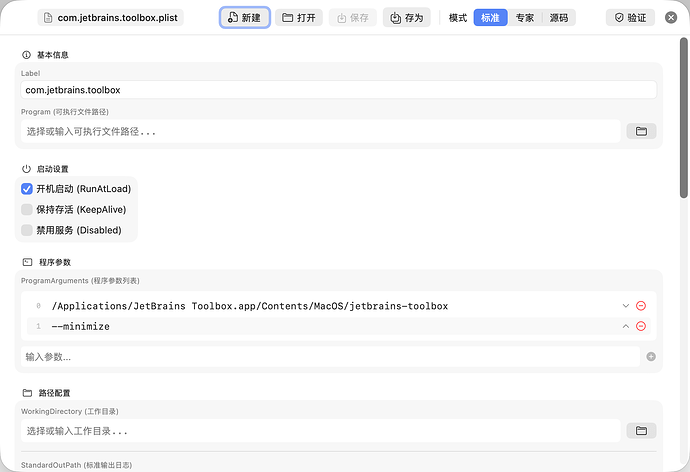Close the editor with the X icon
Viewport: 690px width, 472px height.
point(671,18)
